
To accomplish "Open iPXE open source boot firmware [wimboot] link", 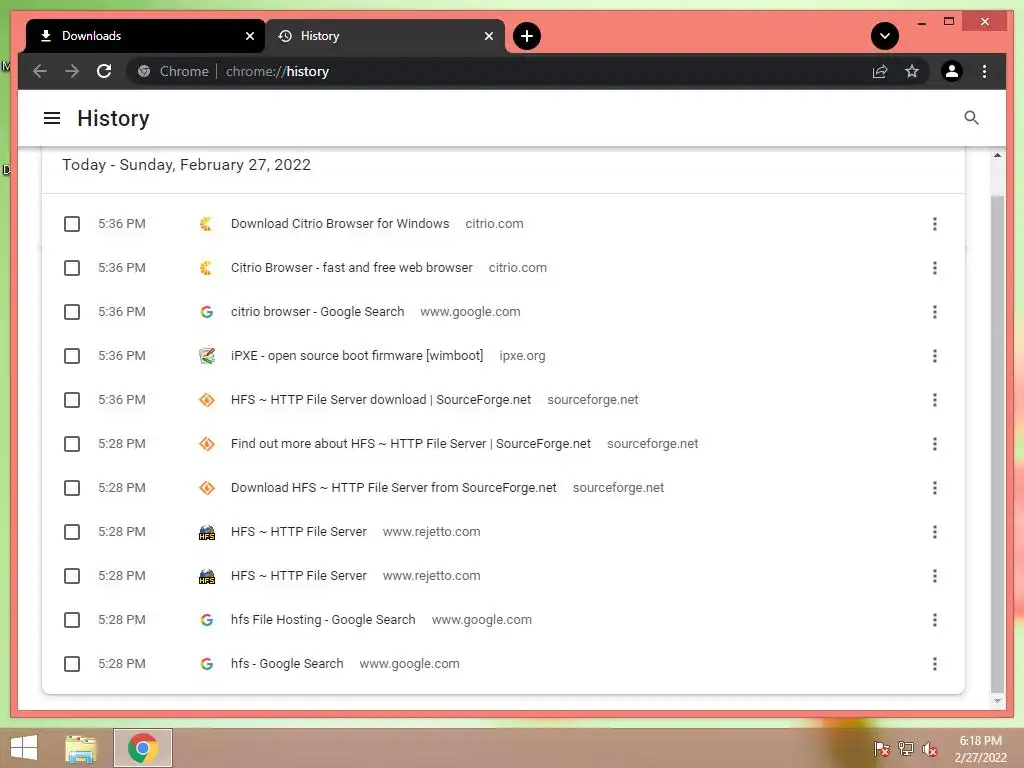I will (357, 355).
